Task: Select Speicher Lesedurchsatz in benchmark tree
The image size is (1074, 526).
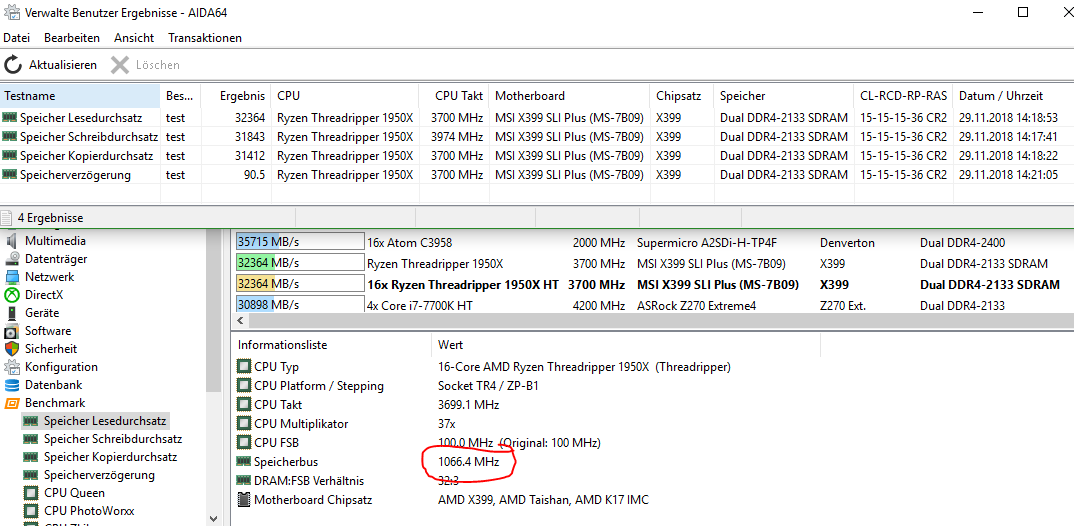Action: 104,421
